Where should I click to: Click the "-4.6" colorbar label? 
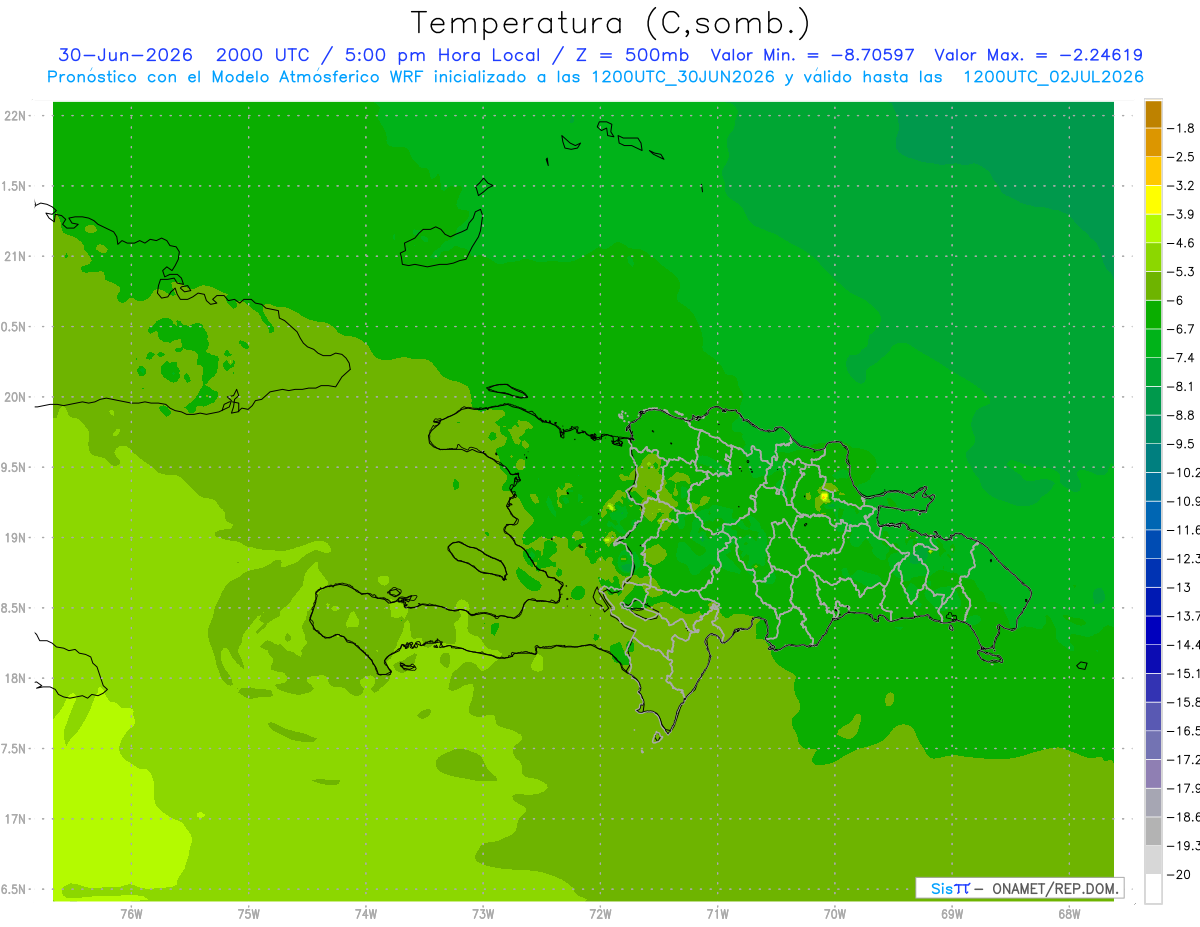1182,243
